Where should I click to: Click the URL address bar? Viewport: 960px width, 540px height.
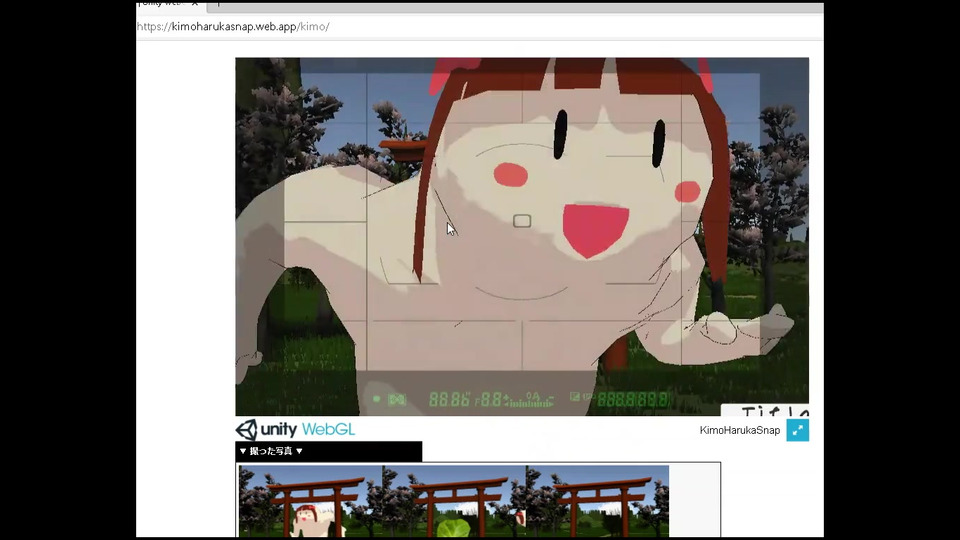click(x=478, y=27)
